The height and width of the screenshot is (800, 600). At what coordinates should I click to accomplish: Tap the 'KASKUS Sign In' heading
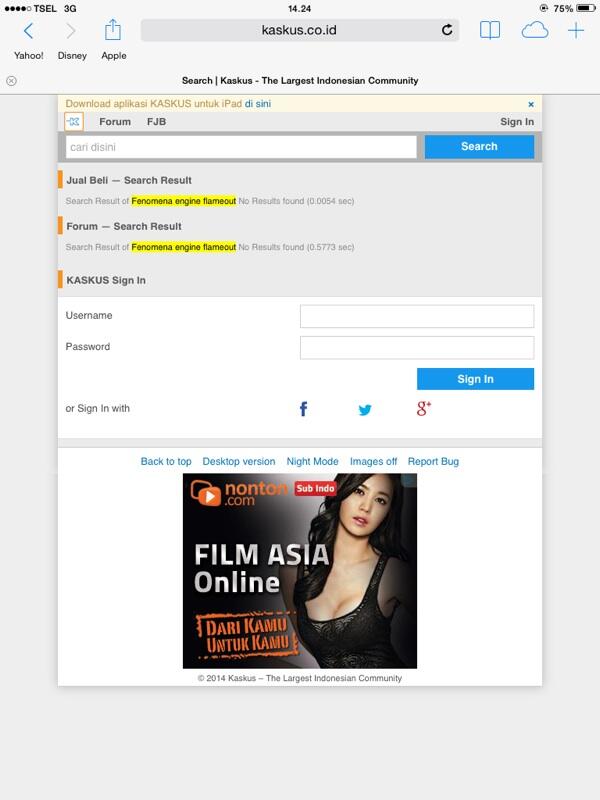coord(106,280)
